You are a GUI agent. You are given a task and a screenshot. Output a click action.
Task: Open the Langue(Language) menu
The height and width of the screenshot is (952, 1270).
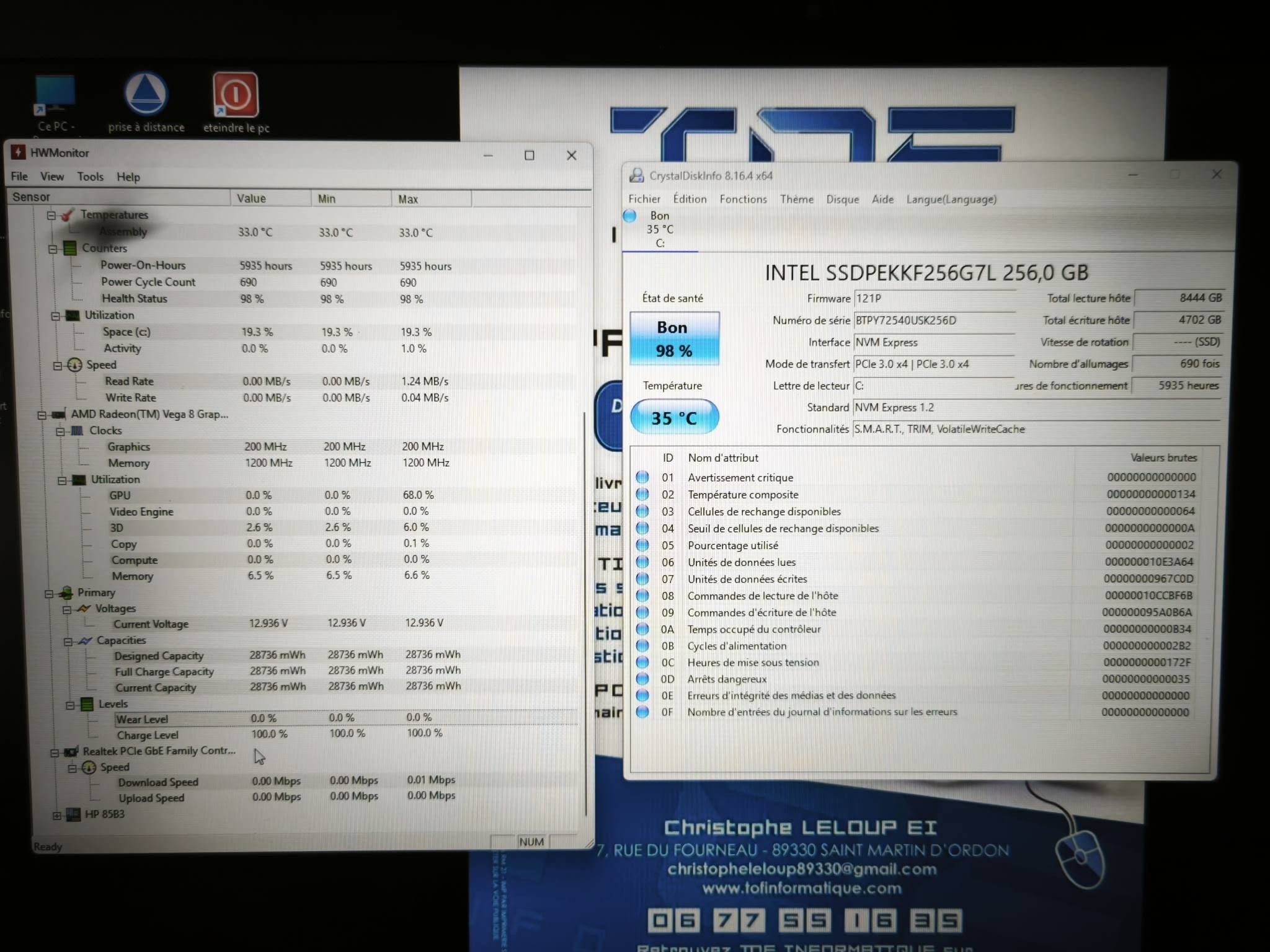pyautogui.click(x=951, y=199)
